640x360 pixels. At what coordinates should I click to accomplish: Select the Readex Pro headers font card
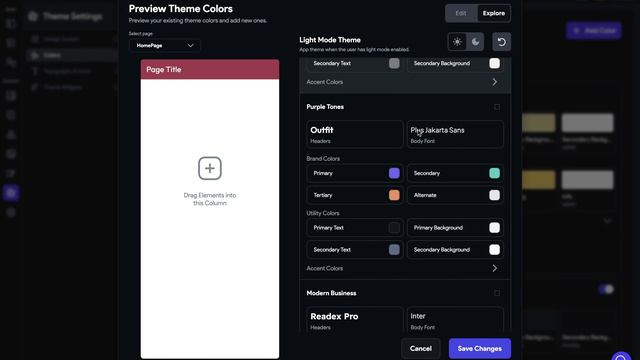[x=355, y=320]
